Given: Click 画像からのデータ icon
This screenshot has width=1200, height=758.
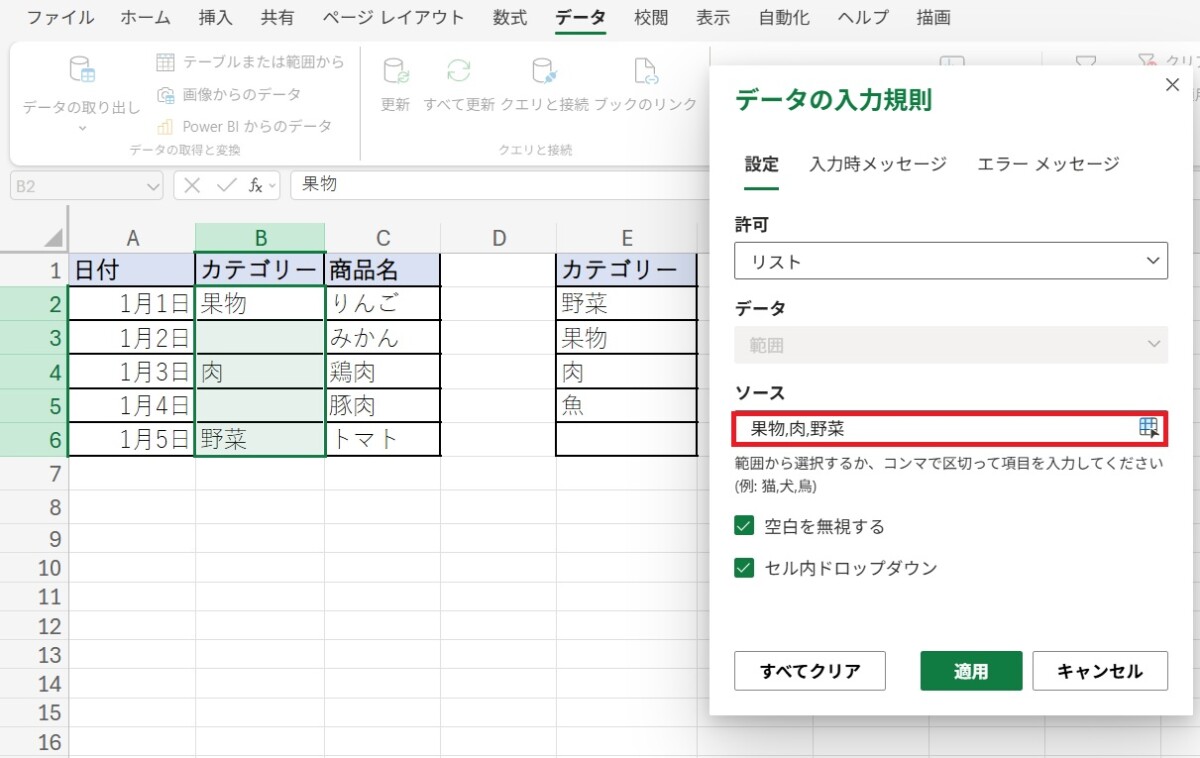Looking at the screenshot, I should (x=165, y=95).
